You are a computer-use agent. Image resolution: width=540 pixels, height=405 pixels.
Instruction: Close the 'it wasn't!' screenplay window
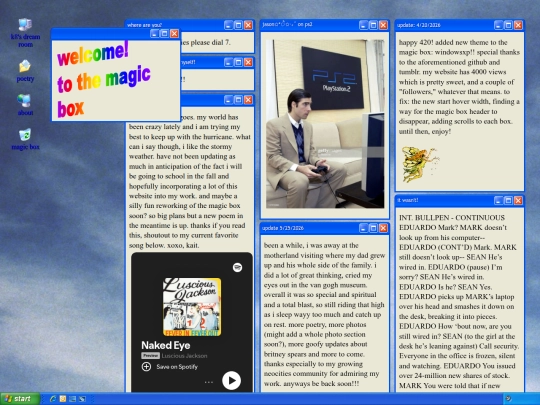518,200
